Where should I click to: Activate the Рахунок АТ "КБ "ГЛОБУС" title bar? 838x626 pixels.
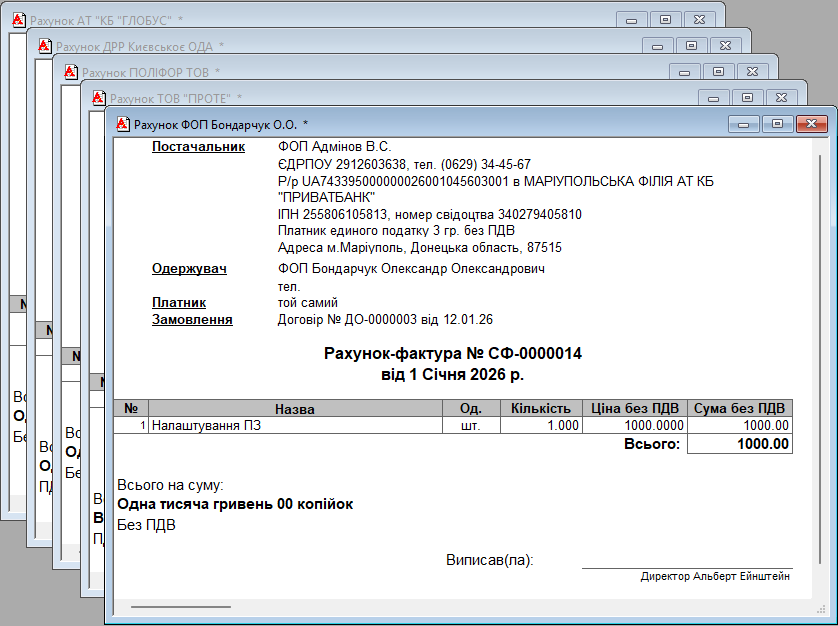pyautogui.click(x=300, y=20)
